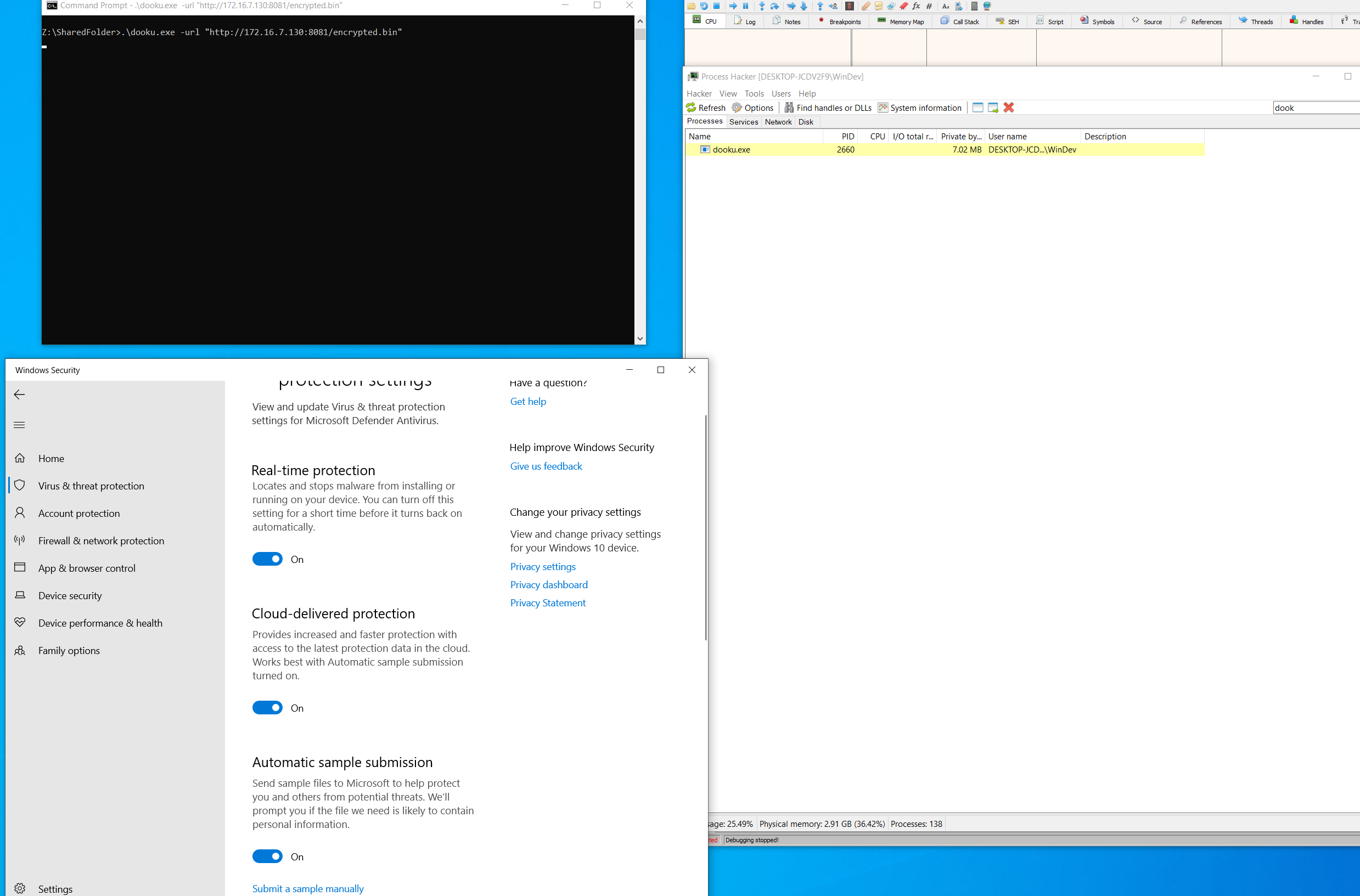Open System information in Process Hacker
The height and width of the screenshot is (896, 1360).
click(x=919, y=108)
